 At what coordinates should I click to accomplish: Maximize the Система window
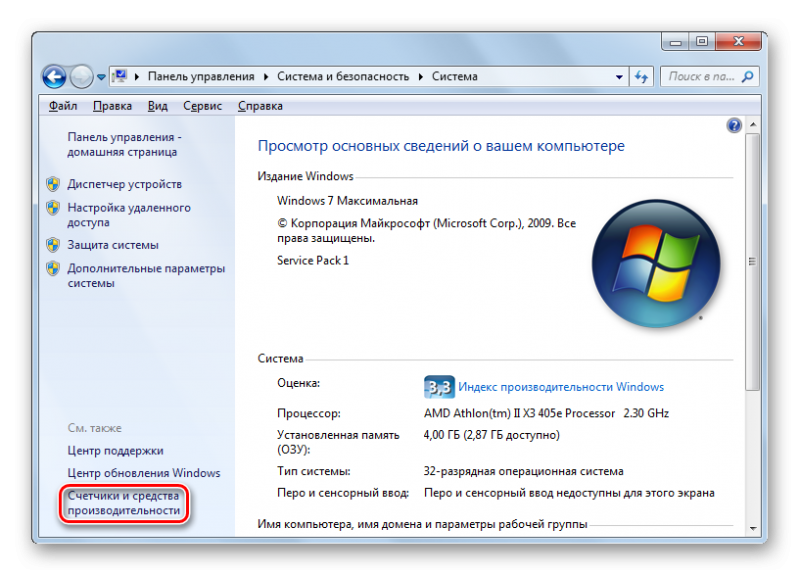(x=702, y=42)
